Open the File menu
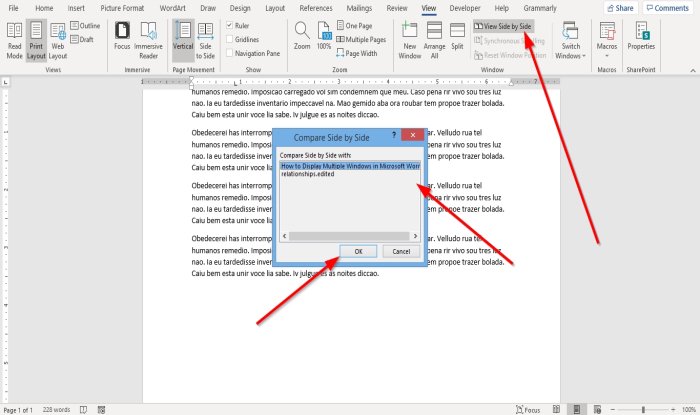Viewport: 700px width, 415px height. [14, 8]
